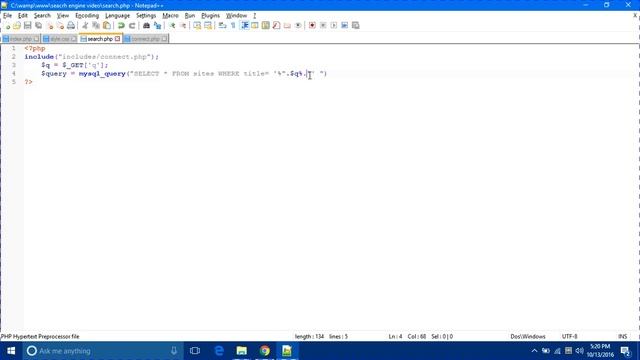Open the Settings menu

pos(146,16)
